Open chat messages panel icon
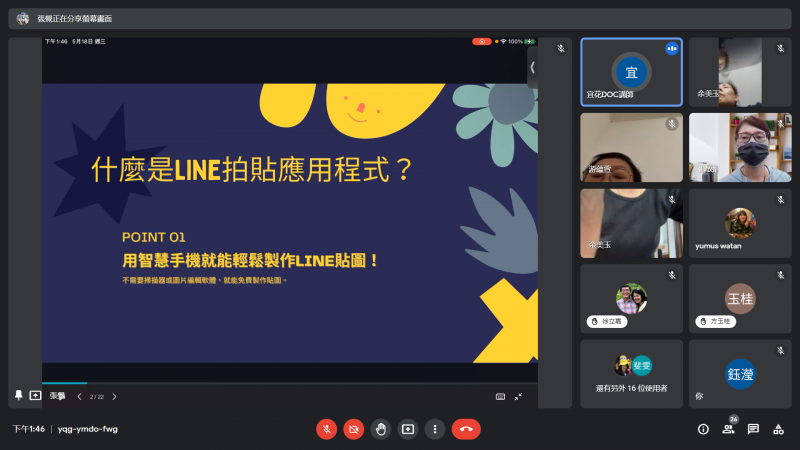 pyautogui.click(x=753, y=429)
